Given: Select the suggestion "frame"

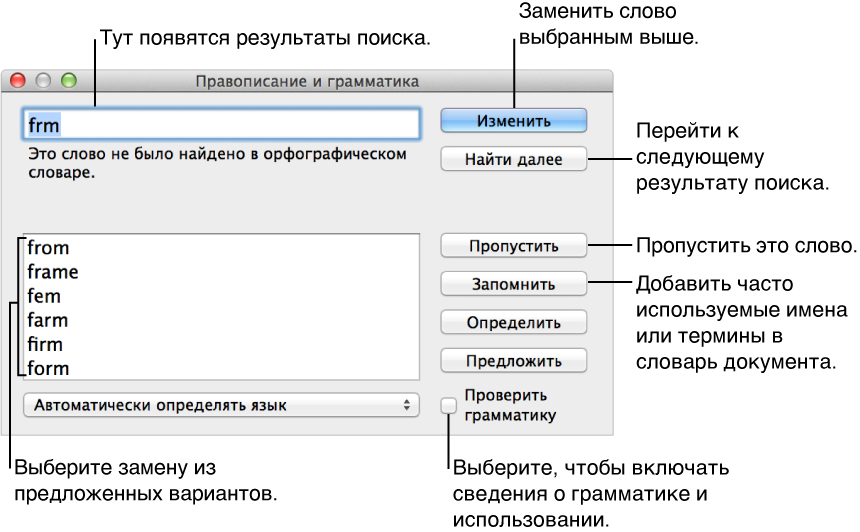Looking at the screenshot, I should click(x=53, y=272).
